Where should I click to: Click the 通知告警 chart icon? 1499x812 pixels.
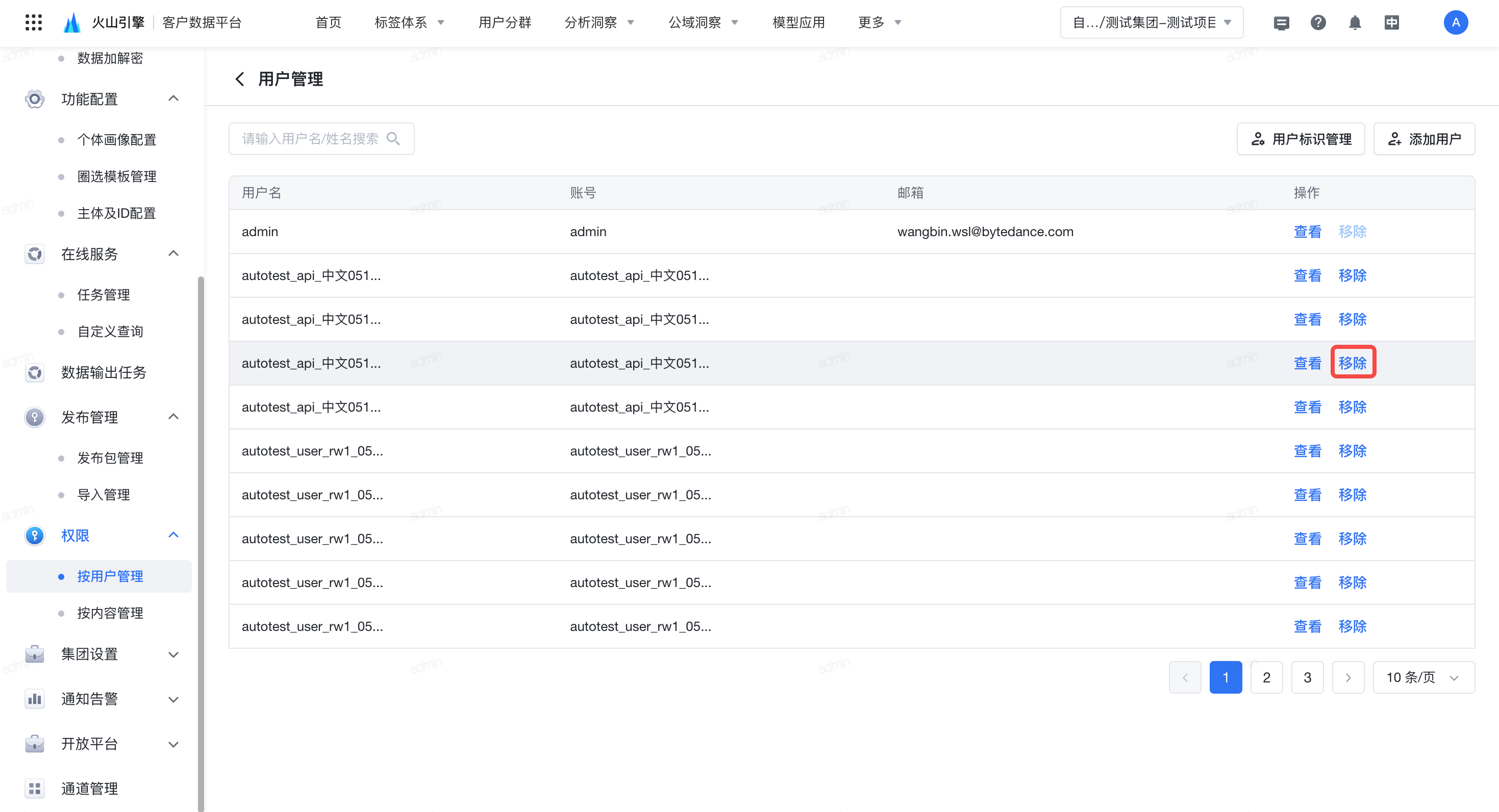pos(35,699)
